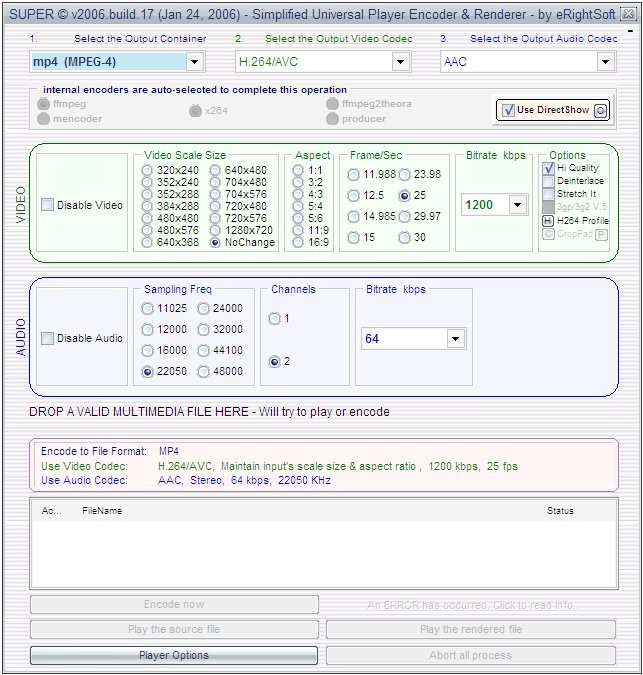
Task: Choose 4:3 aspect ratio
Action: tap(298, 194)
